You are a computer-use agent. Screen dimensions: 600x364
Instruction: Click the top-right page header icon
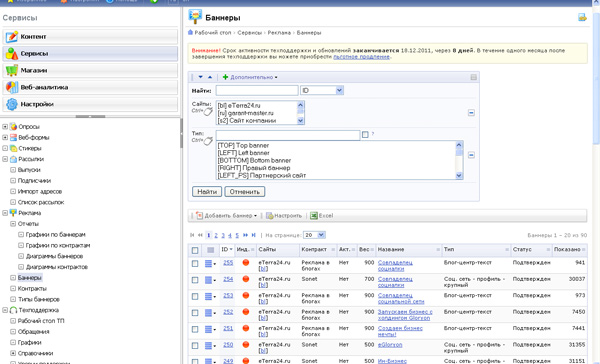point(582,17)
